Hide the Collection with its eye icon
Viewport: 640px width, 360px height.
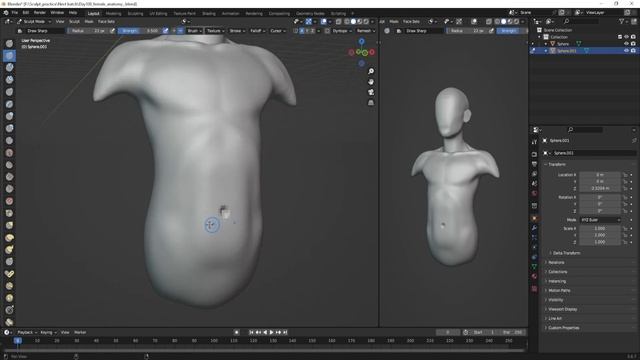pos(626,37)
